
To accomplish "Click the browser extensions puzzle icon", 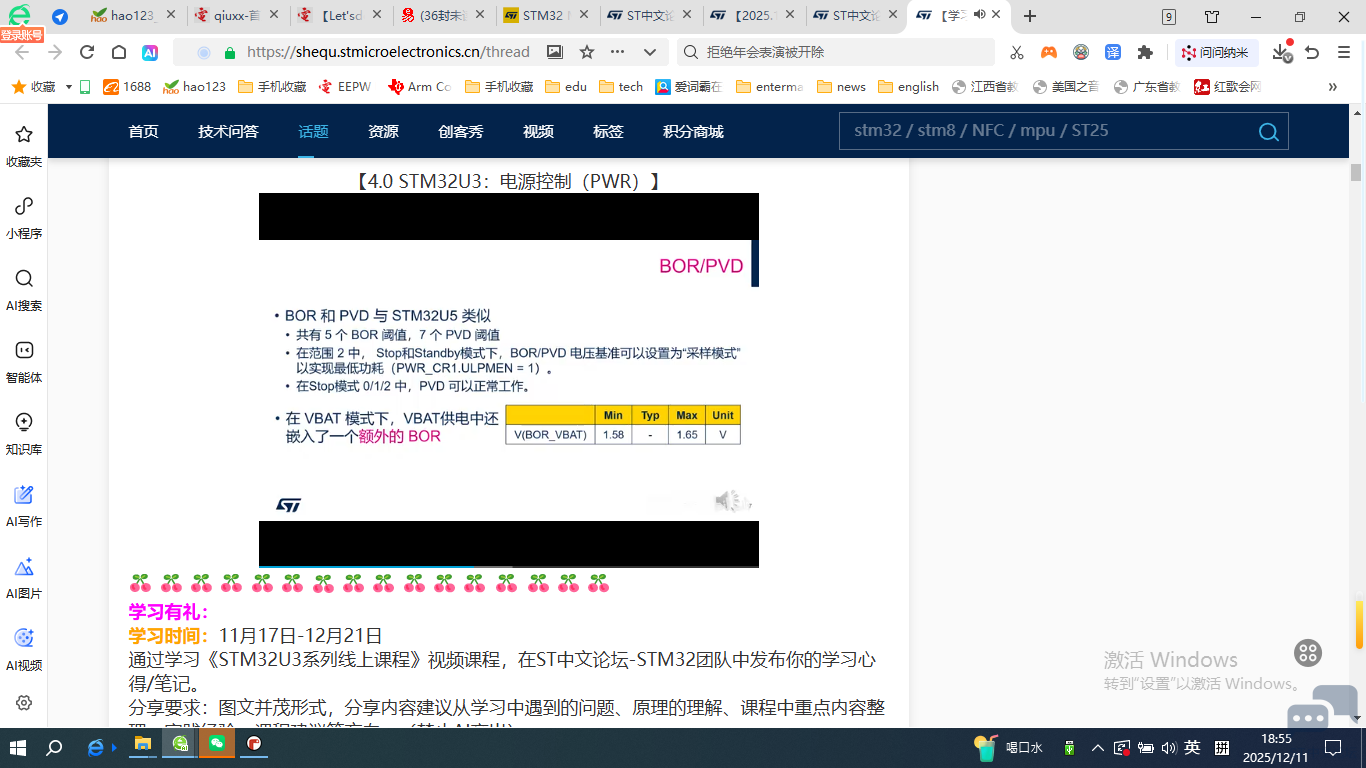I will point(1146,53).
